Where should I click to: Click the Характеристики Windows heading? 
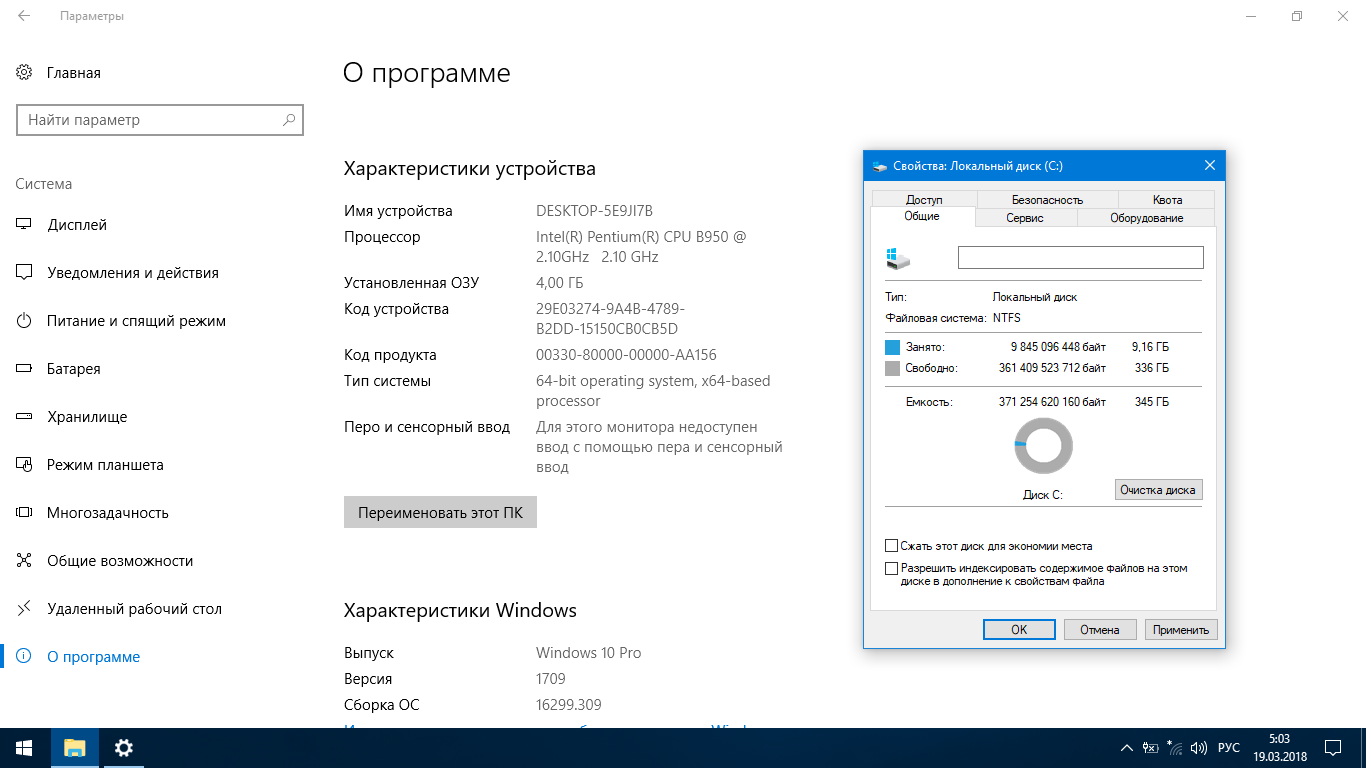(460, 610)
